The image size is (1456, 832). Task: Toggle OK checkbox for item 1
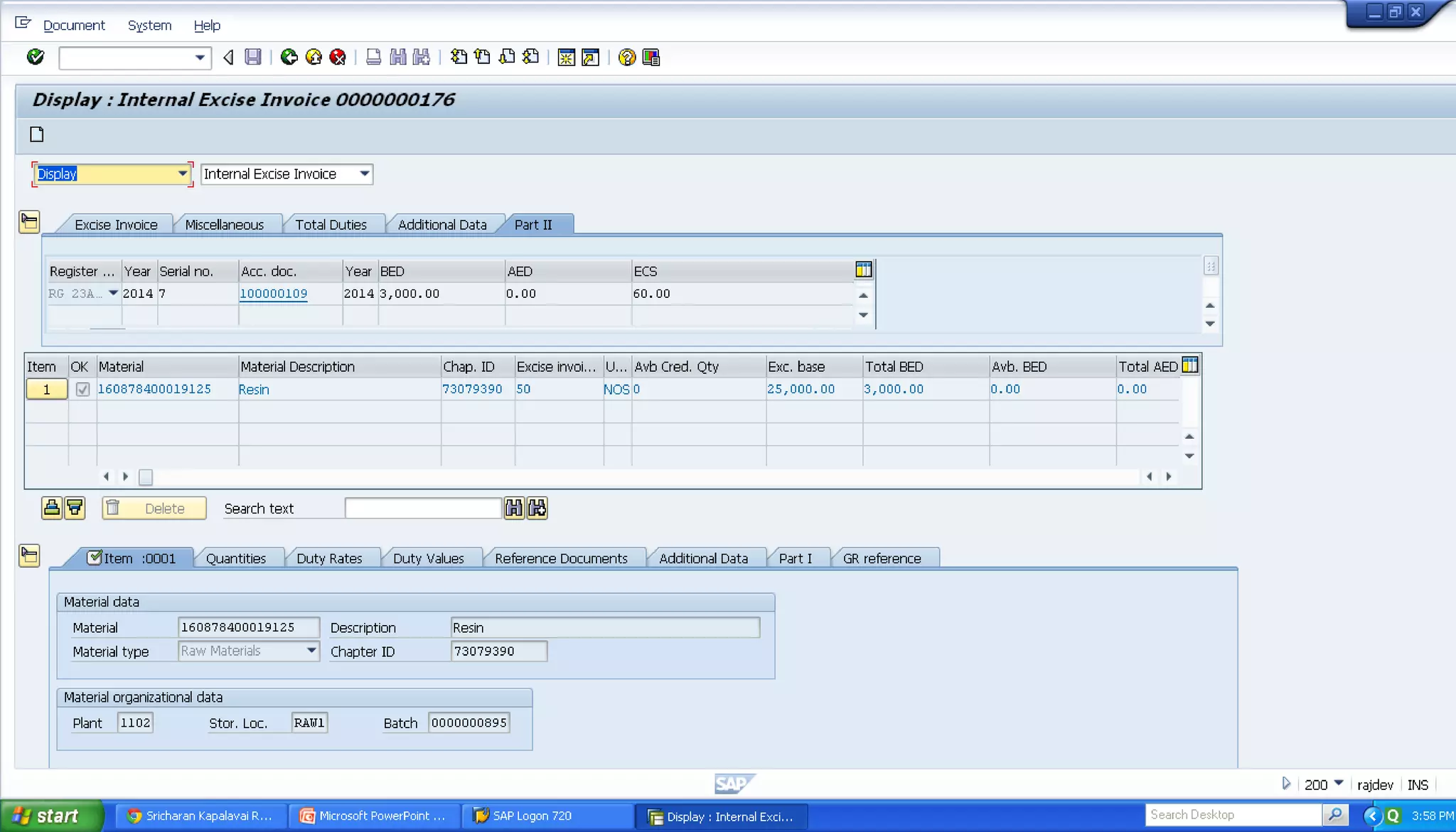click(x=82, y=389)
